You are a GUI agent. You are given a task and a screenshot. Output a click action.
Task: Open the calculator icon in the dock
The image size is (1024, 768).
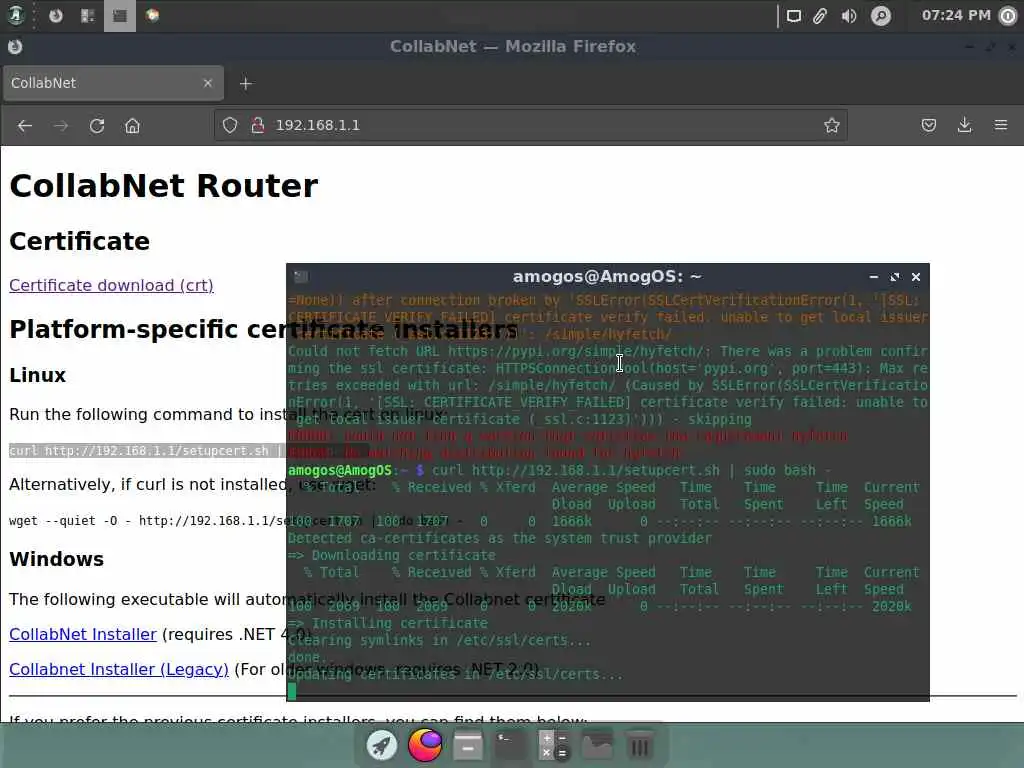[x=554, y=746]
